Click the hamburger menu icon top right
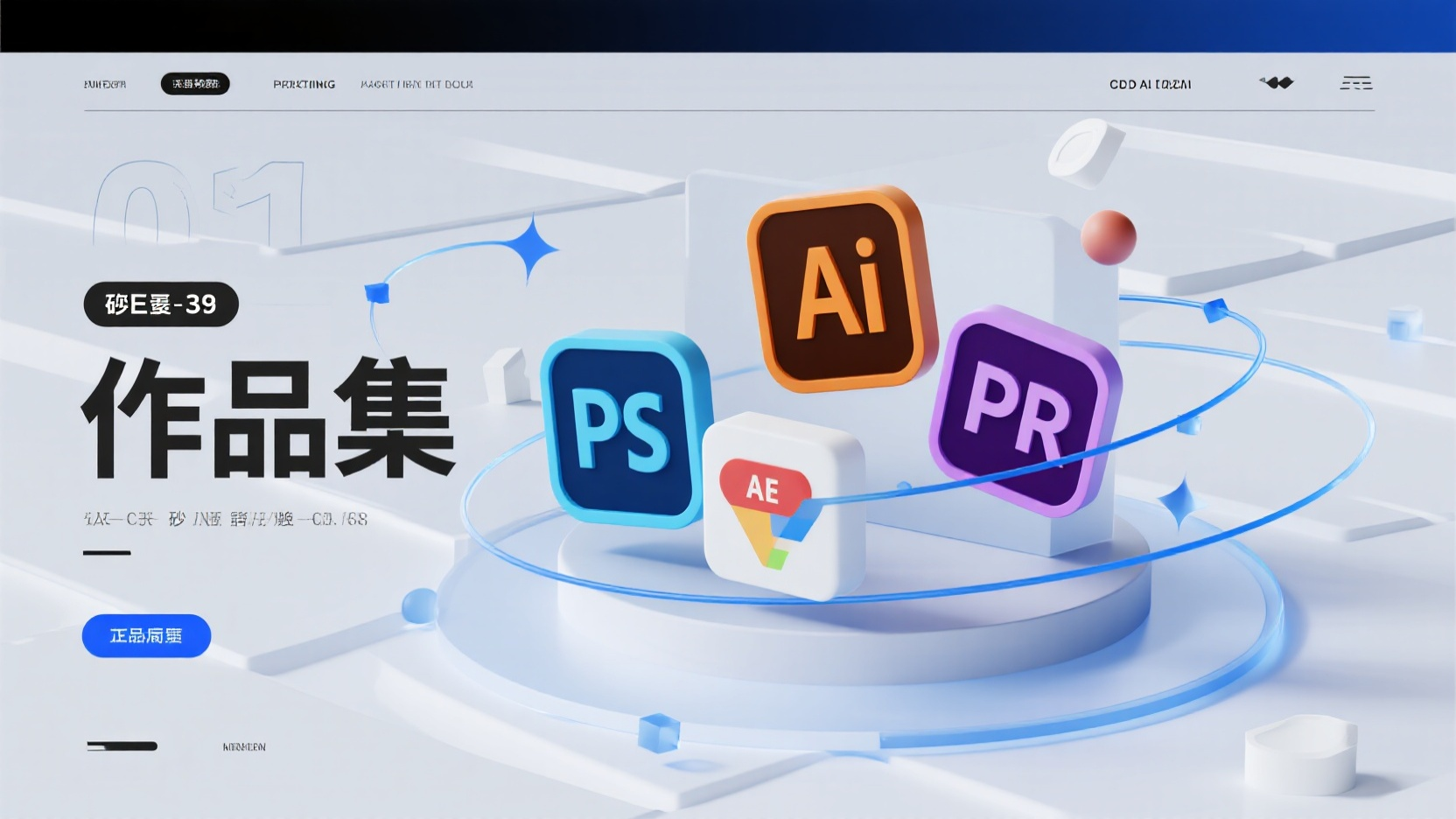 1354,83
